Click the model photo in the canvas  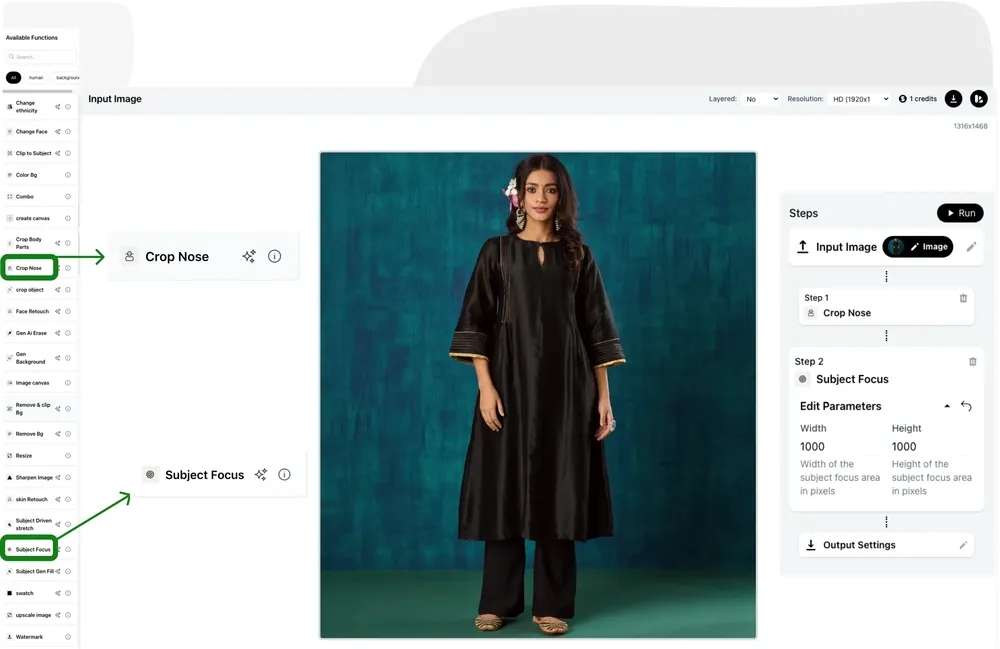click(538, 395)
